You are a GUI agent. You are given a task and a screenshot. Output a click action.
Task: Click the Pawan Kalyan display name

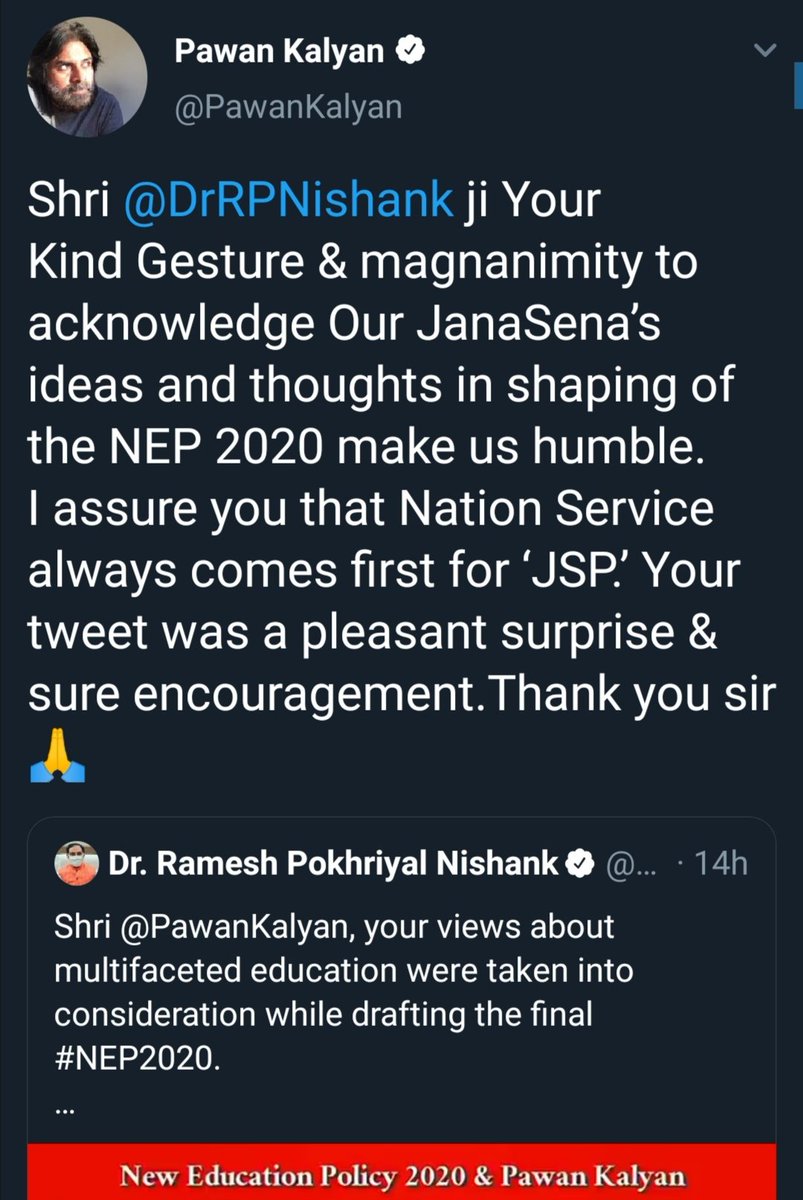click(280, 53)
